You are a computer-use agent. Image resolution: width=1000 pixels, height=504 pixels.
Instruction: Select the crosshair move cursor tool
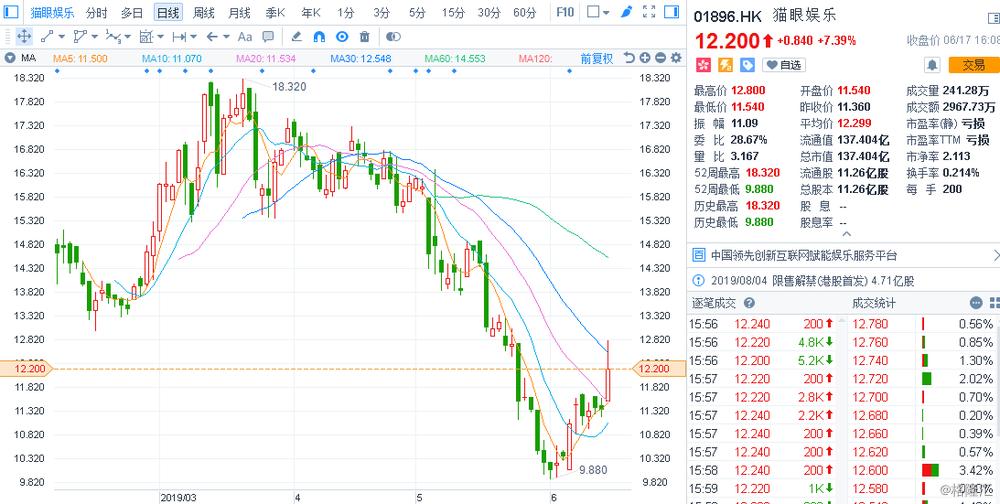click(x=24, y=36)
